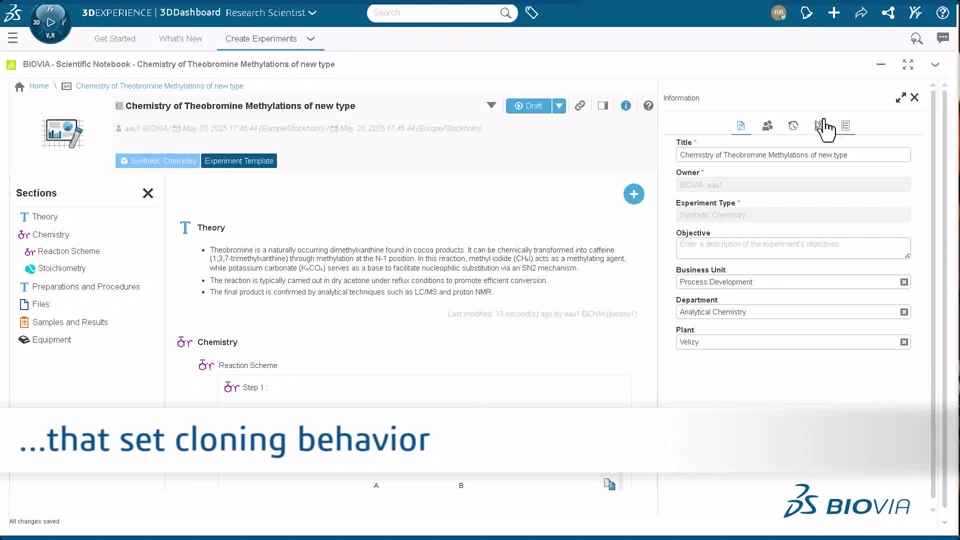Select Preparations and Procedures section
Image resolution: width=960 pixels, height=540 pixels.
pos(86,287)
